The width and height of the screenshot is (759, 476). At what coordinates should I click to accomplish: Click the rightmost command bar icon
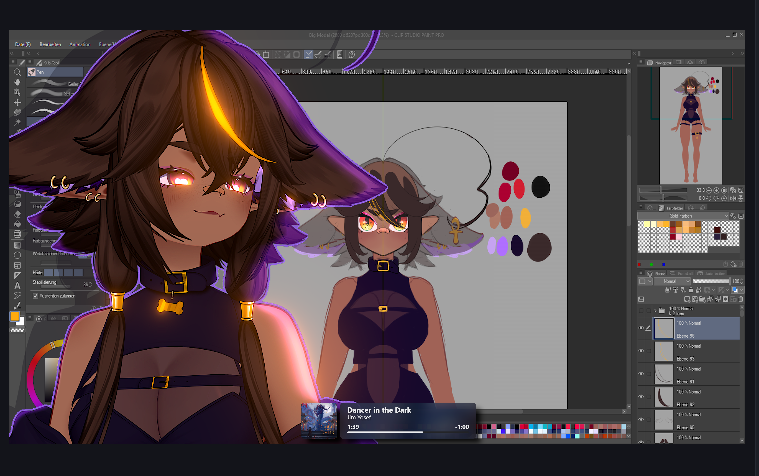tap(352, 55)
